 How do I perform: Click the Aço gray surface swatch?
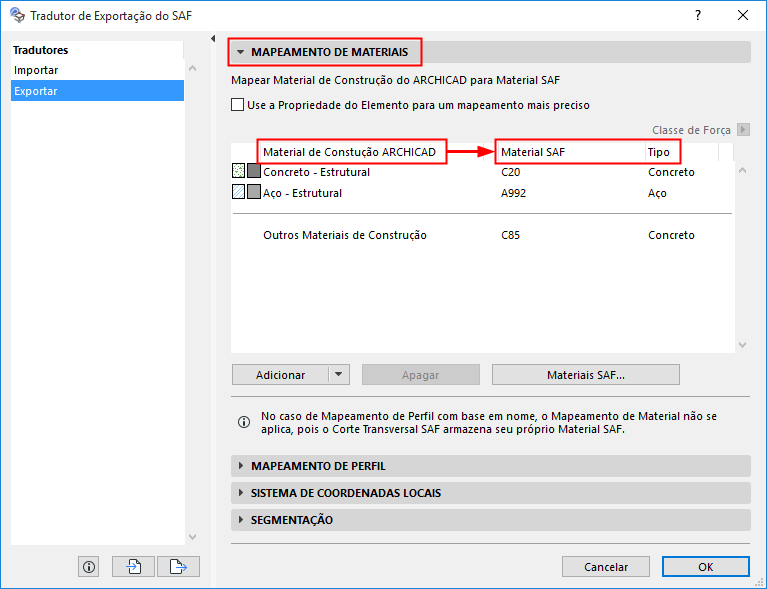point(253,191)
